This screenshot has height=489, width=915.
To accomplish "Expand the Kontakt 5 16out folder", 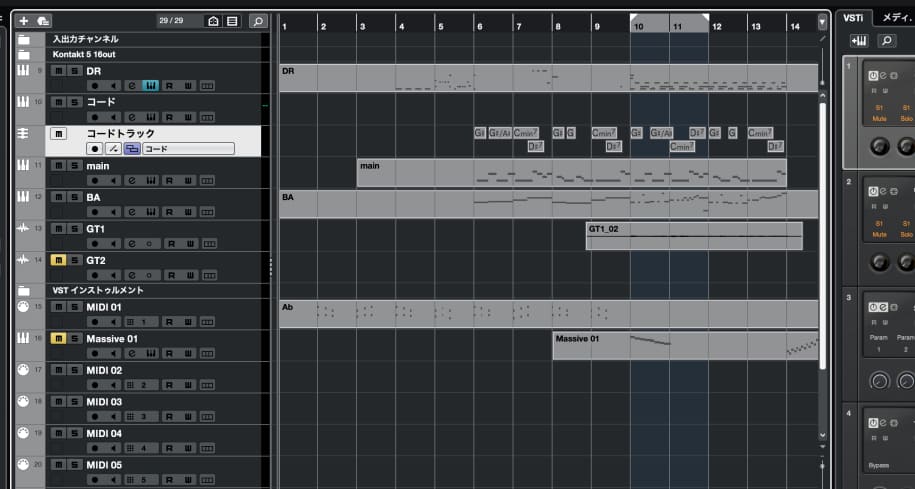I will [x=23, y=55].
